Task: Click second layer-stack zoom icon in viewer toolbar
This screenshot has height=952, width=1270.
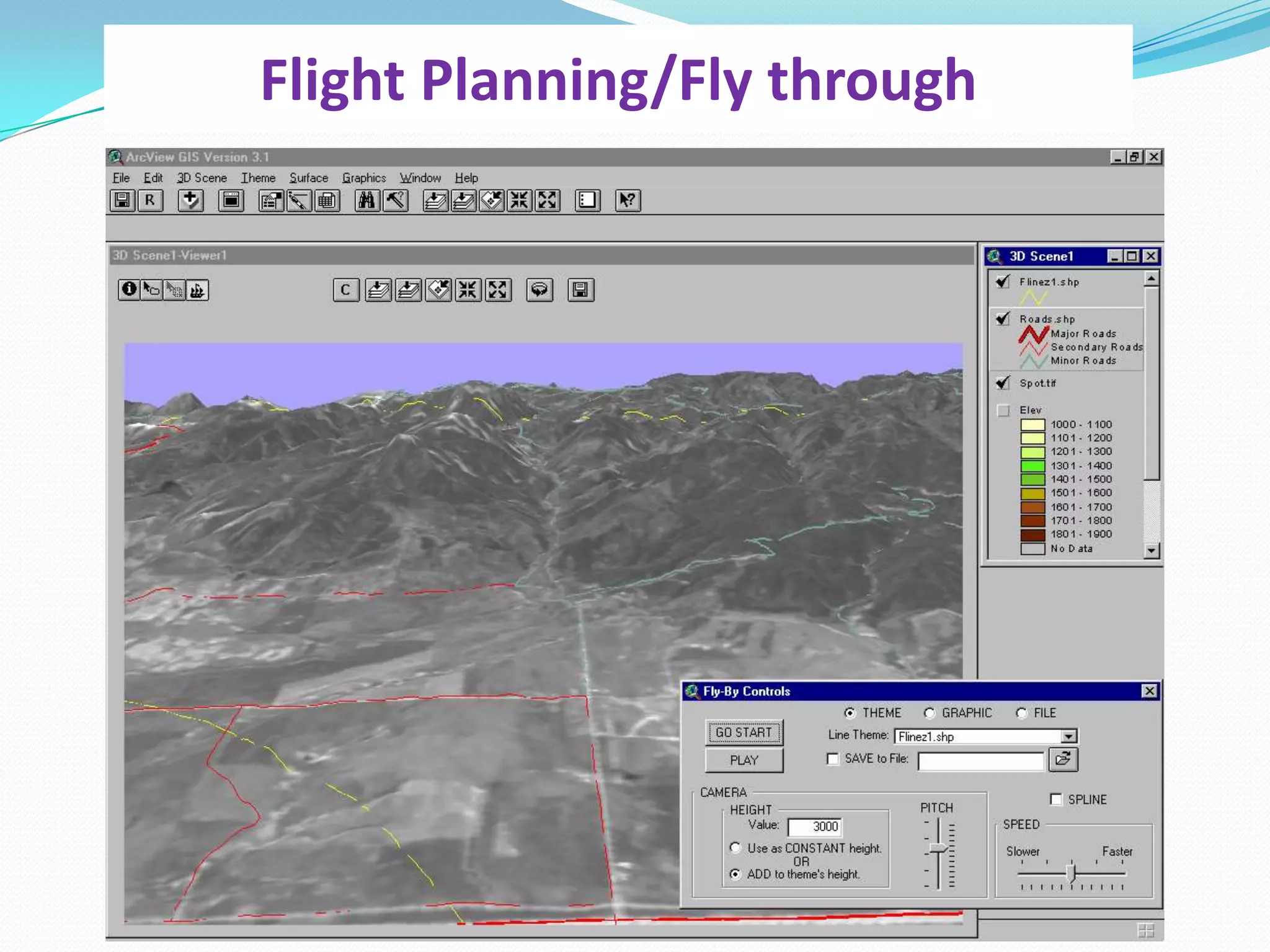Action: click(x=407, y=289)
